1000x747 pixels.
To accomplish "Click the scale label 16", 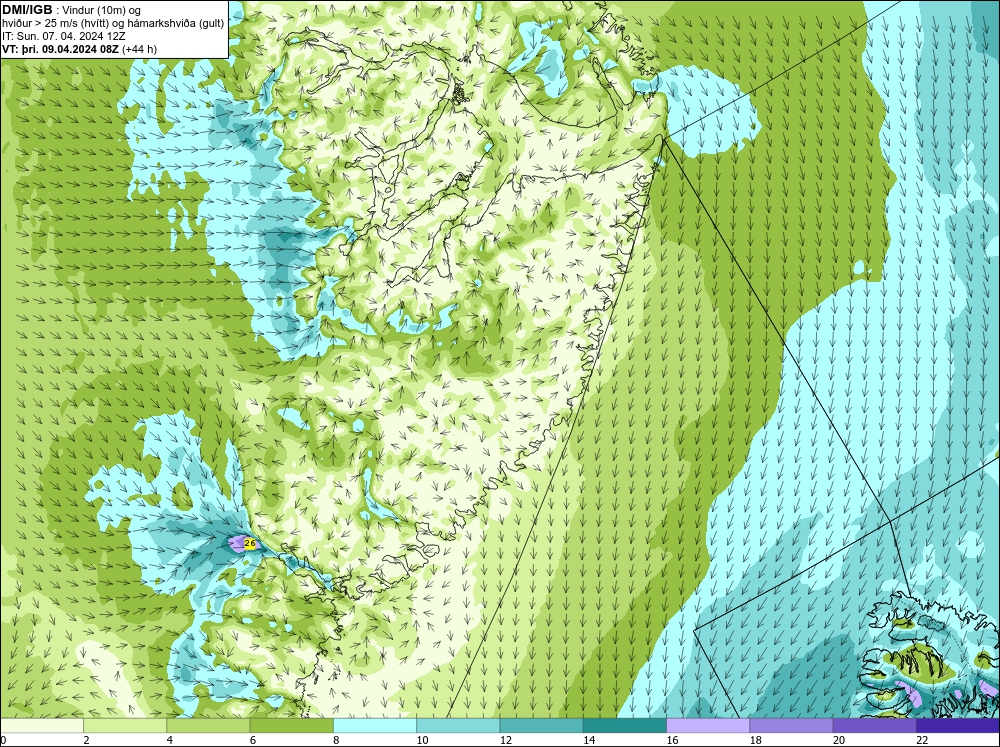I will click(x=673, y=740).
